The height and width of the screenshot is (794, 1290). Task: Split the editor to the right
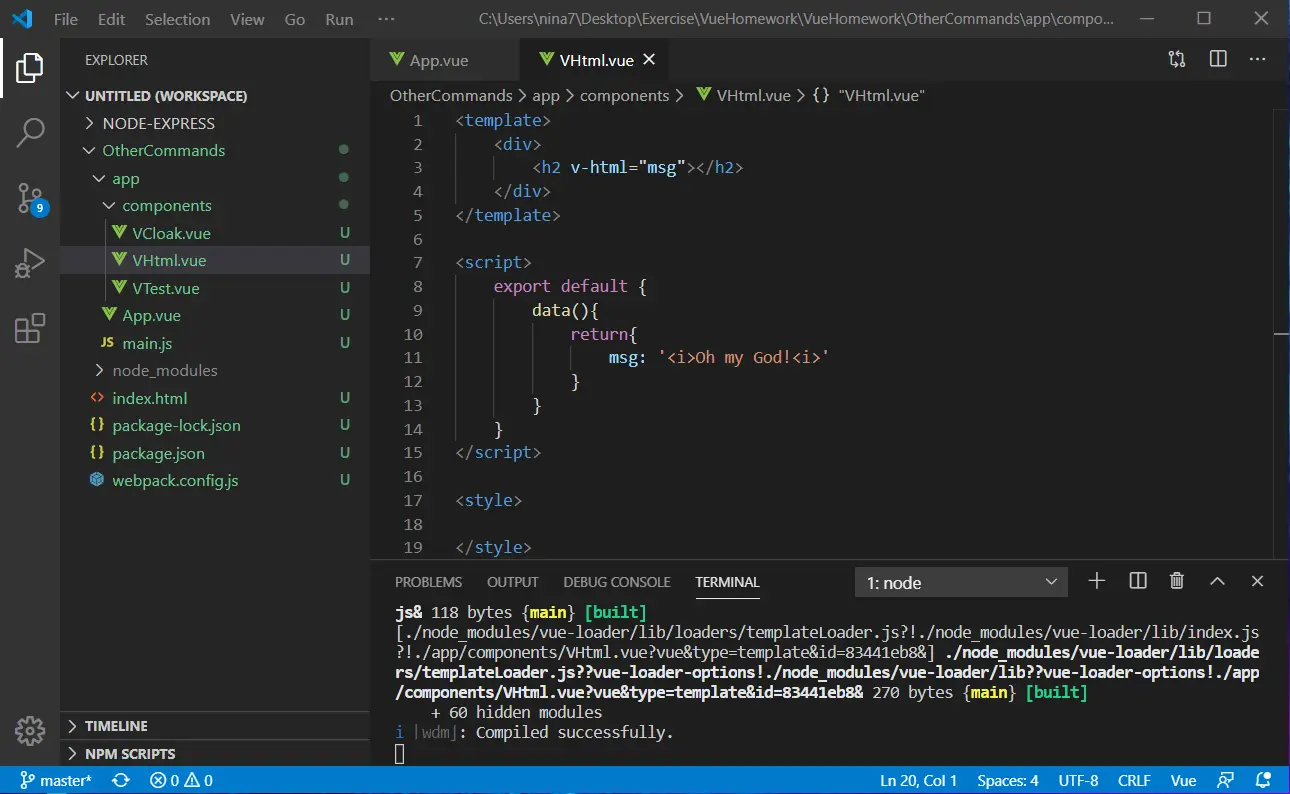click(x=1218, y=59)
